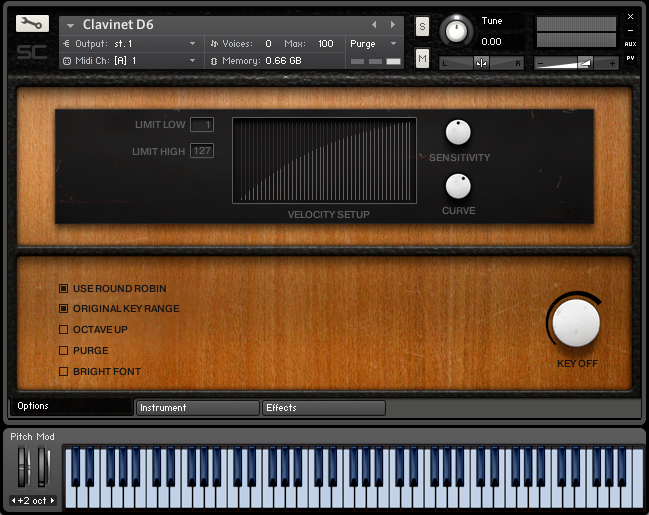Click the KEY OFF knob

(576, 323)
